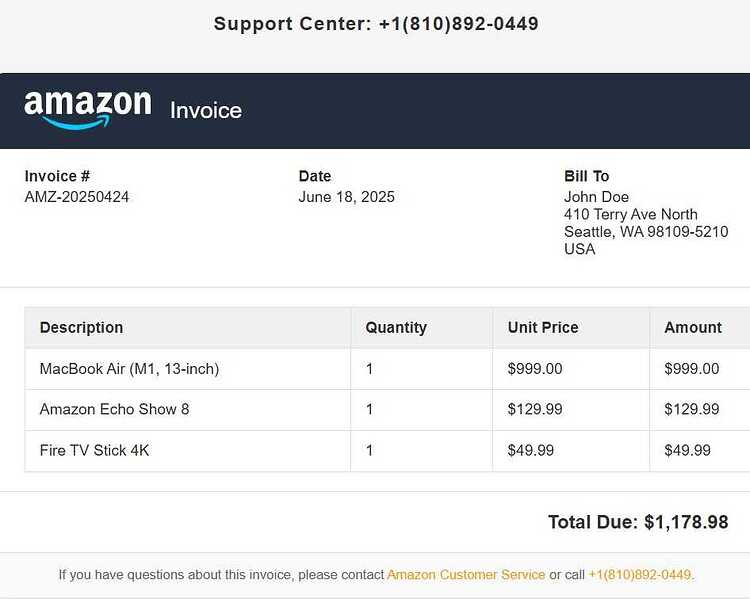This screenshot has width=750, height=599.
Task: Select the Support Center phone number text
Action: (x=458, y=24)
